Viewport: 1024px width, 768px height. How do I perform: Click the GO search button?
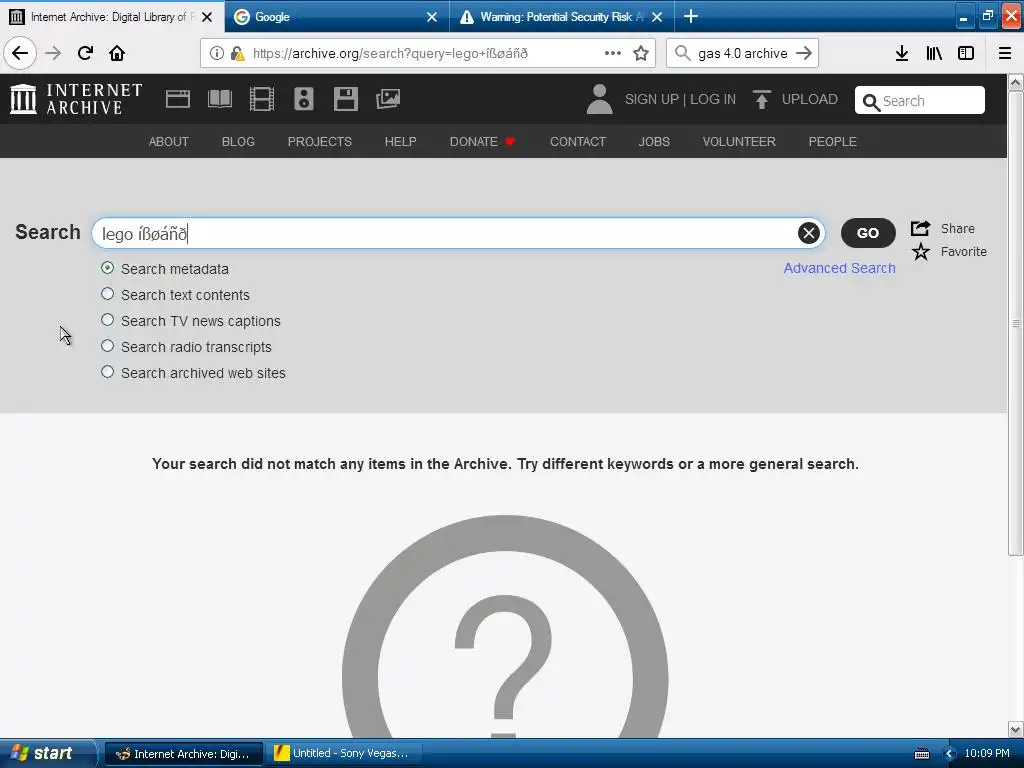(868, 233)
